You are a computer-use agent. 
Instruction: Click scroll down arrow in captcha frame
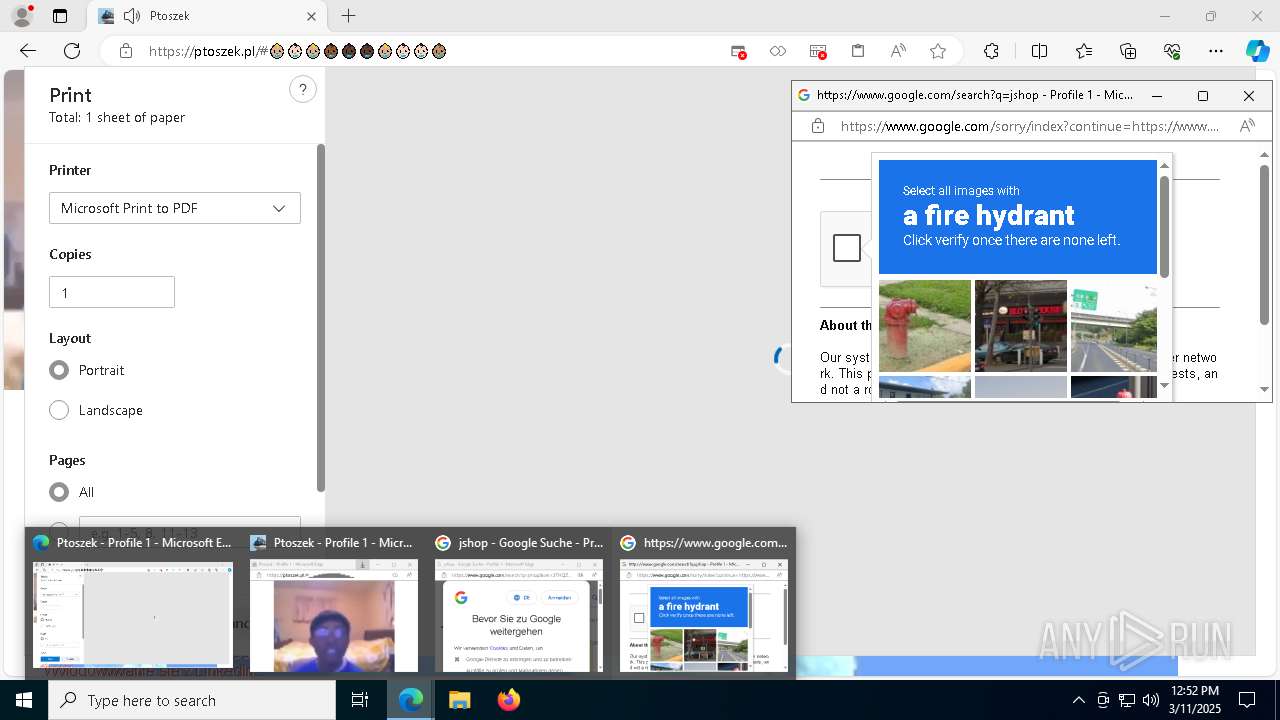(x=1164, y=385)
